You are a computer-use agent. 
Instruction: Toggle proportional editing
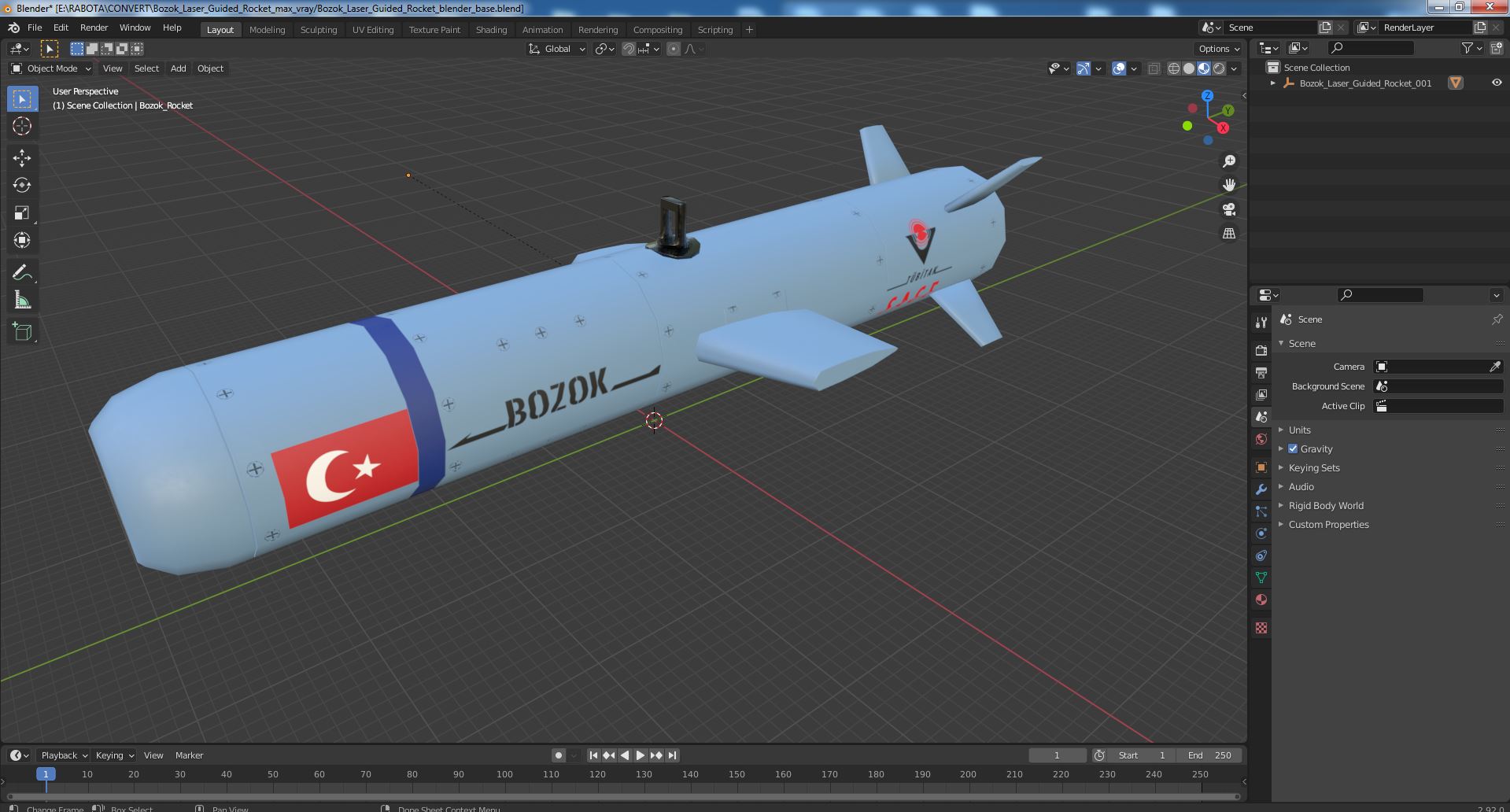tap(674, 49)
